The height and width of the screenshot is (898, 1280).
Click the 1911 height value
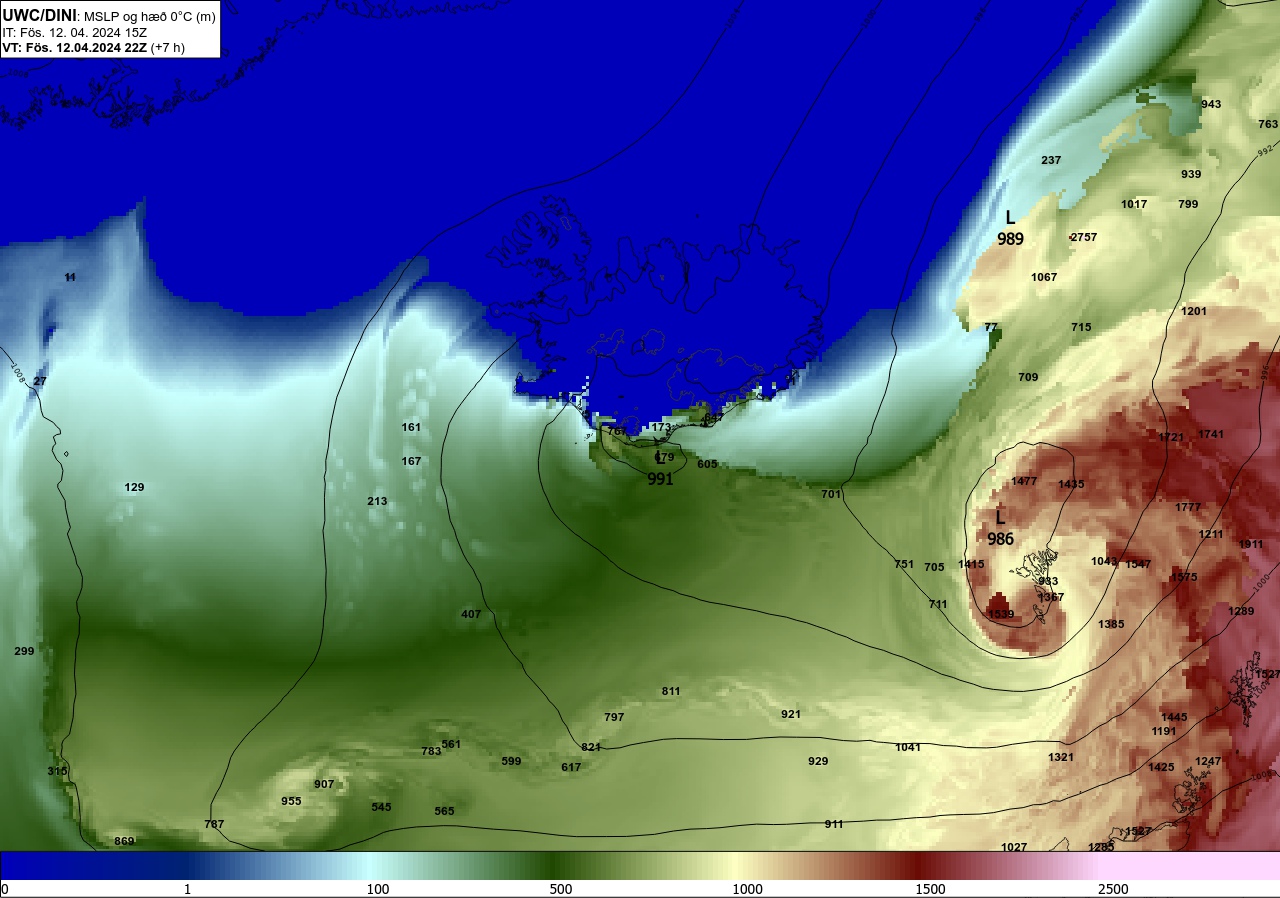point(1251,544)
